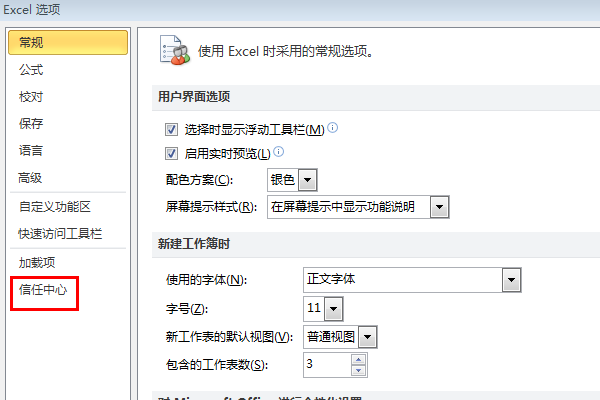Click the Excel 选项 title text

tap(32, 10)
